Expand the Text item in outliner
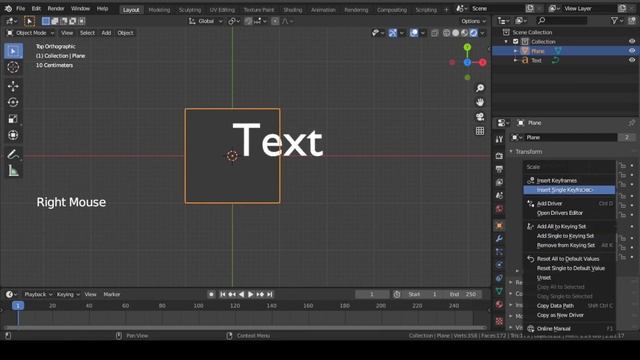 (516, 60)
